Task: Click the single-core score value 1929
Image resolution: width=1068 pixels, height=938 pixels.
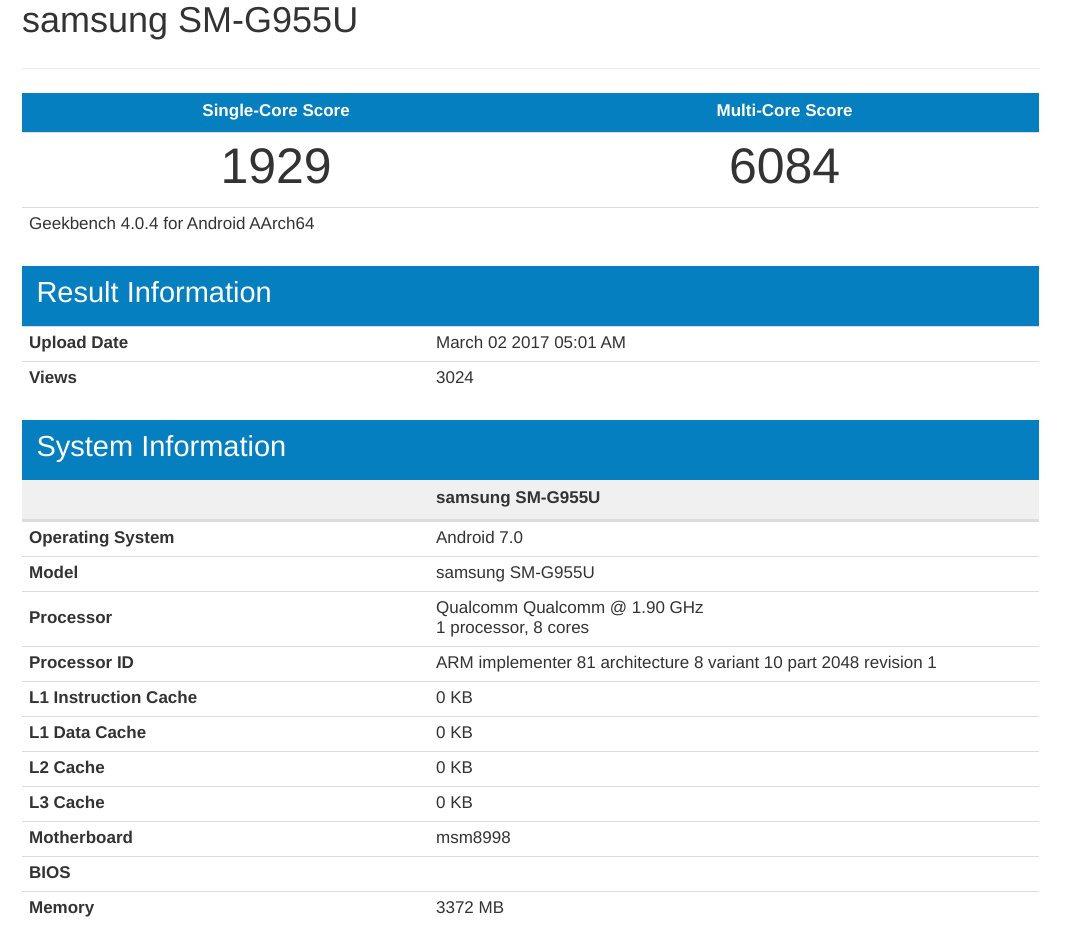Action: coord(276,166)
